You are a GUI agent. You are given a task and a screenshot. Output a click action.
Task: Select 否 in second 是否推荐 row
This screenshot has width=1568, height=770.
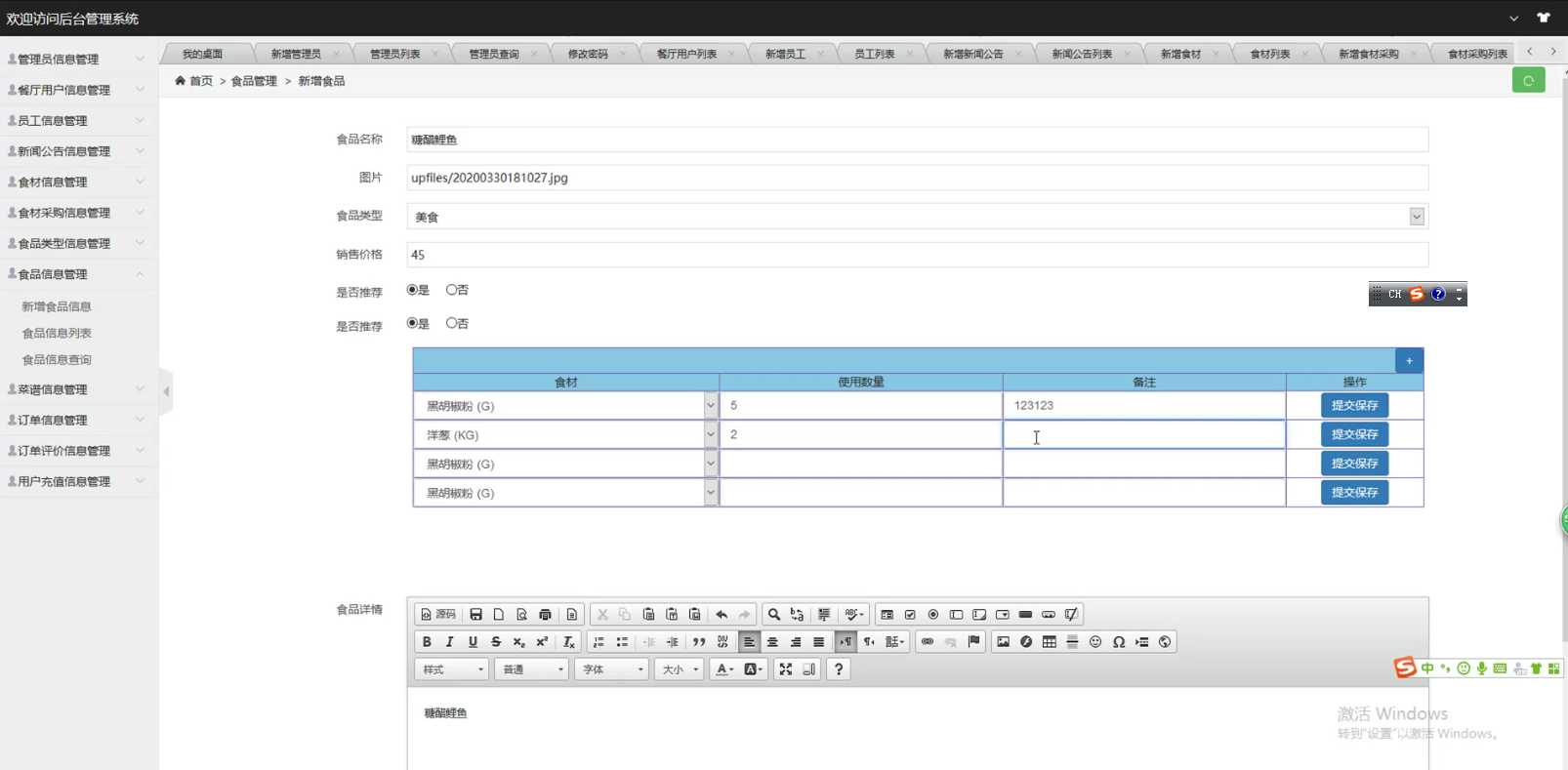[451, 323]
